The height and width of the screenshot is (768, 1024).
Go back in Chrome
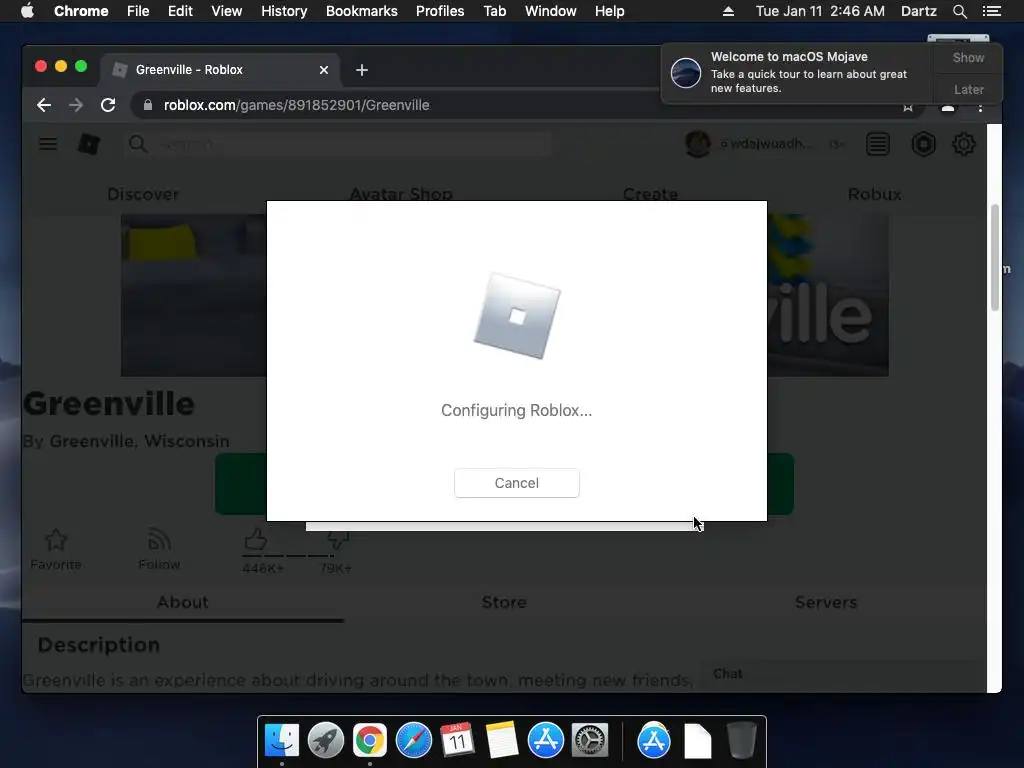pyautogui.click(x=44, y=105)
